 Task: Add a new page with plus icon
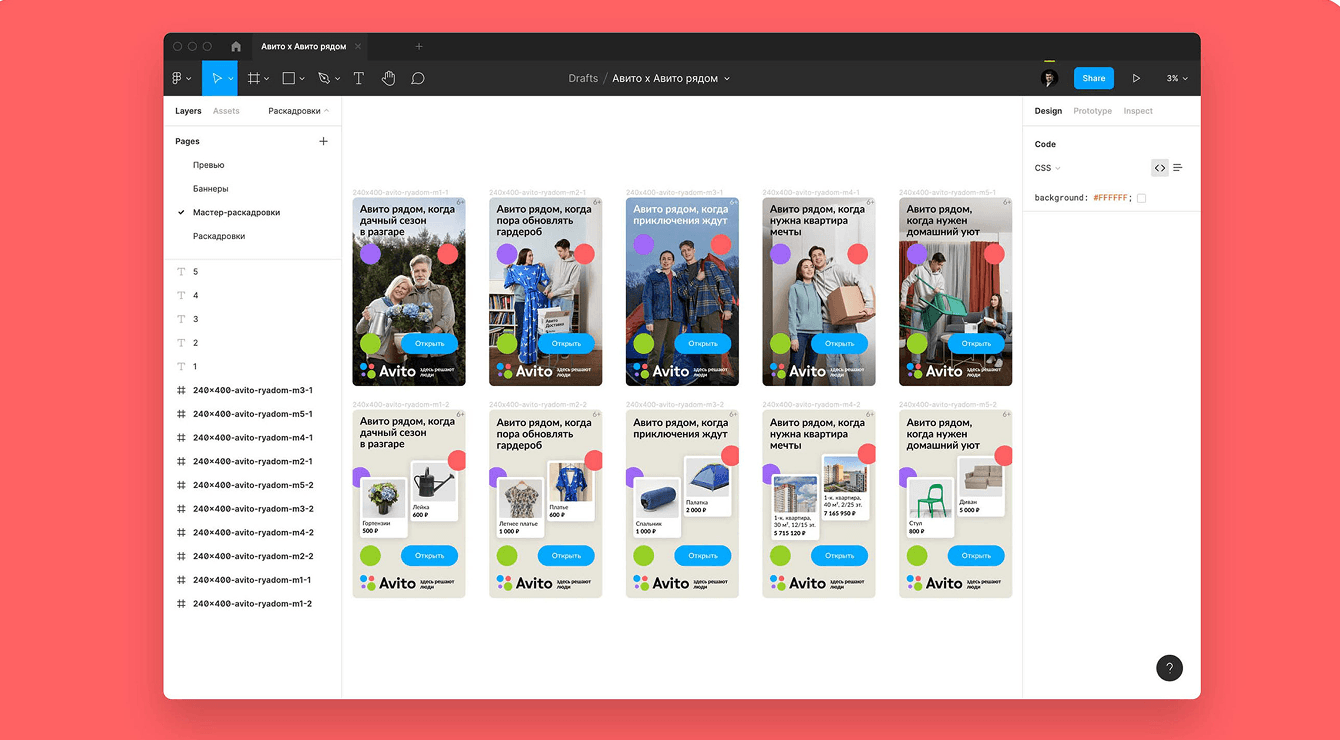[x=323, y=142]
